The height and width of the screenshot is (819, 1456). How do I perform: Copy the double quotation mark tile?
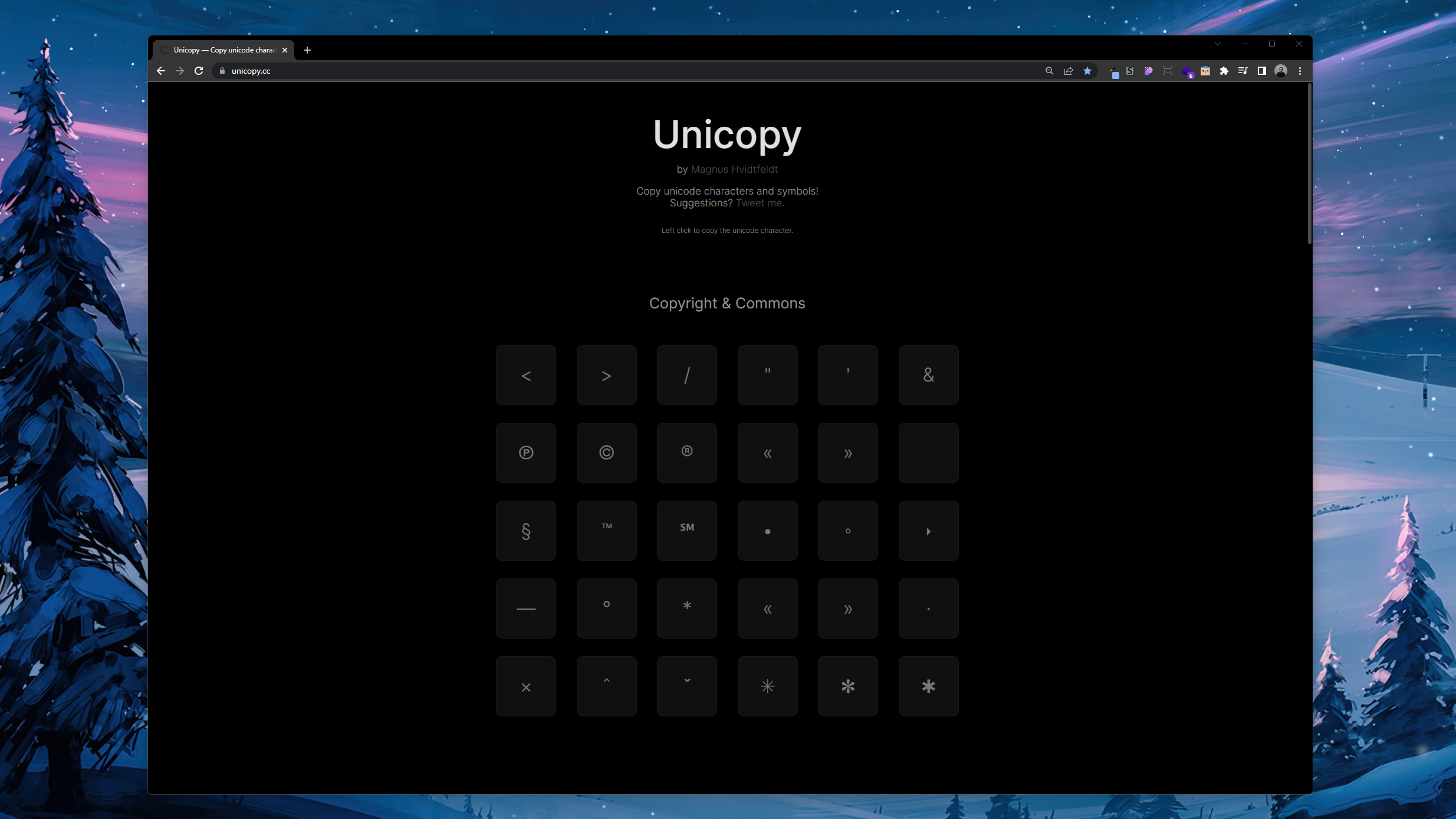767,375
